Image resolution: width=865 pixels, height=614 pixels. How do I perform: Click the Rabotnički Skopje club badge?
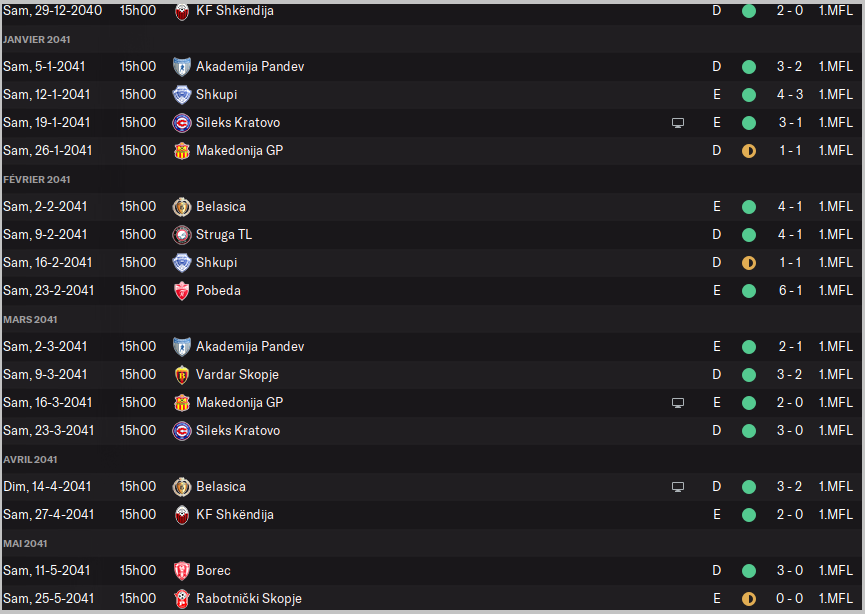tap(182, 599)
